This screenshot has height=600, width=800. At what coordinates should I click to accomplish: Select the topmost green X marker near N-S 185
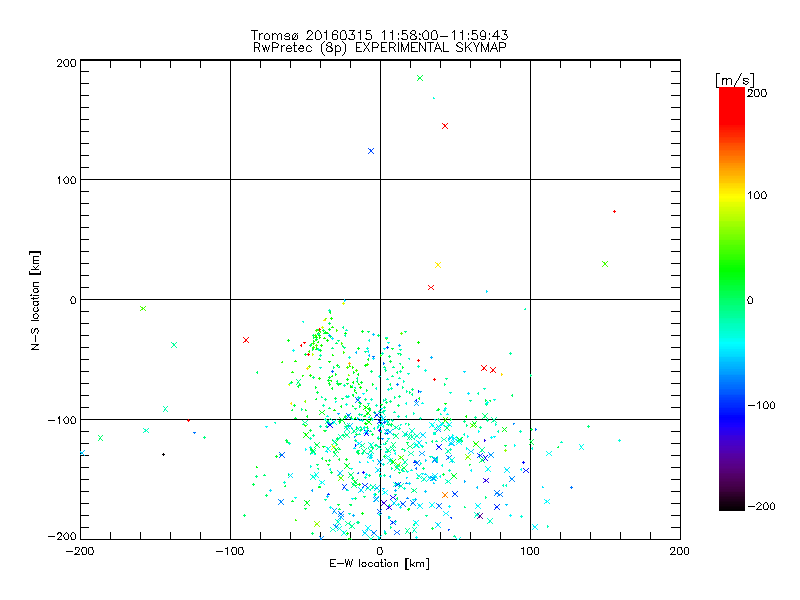click(420, 78)
